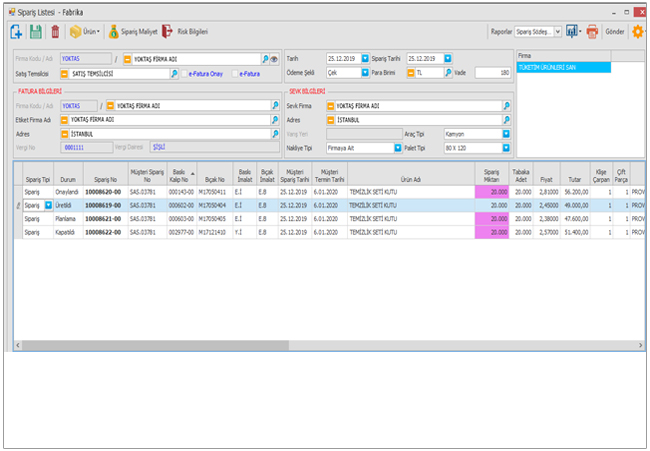
Task: Open the orange settings gear
Action: (637, 32)
